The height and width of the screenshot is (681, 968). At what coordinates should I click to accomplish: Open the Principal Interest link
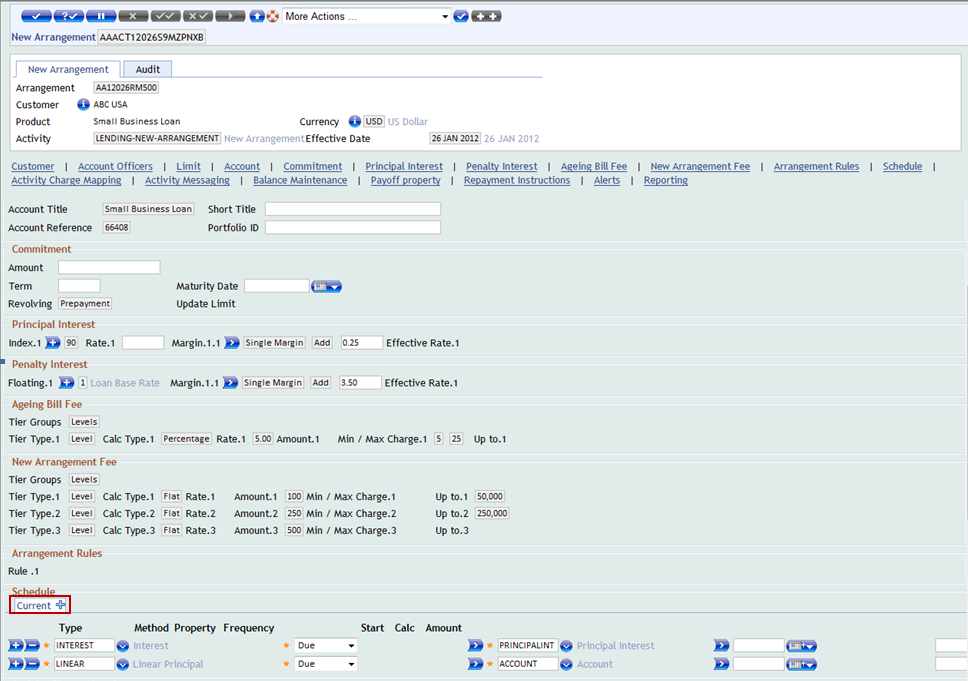[x=404, y=166]
